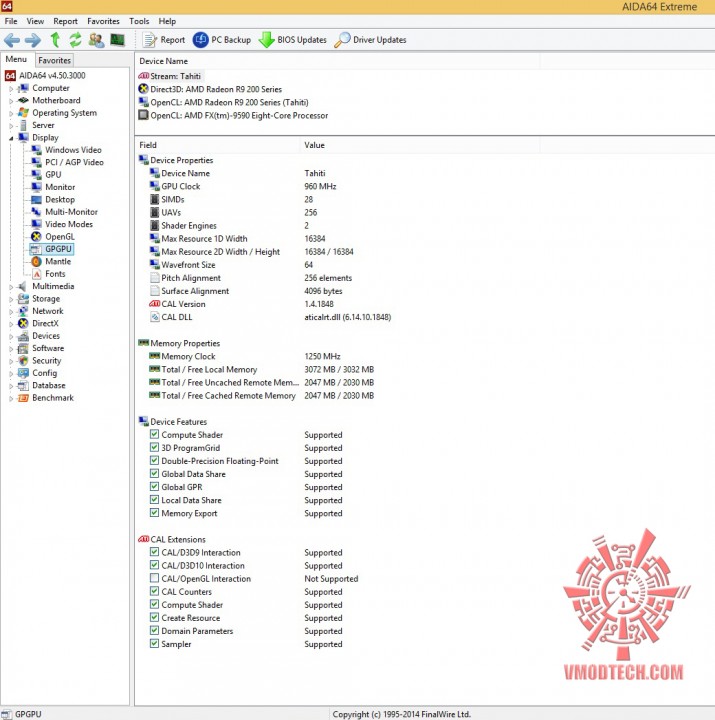This screenshot has height=720, width=715.
Task: Click the Back navigation arrow
Action: pyautogui.click(x=12, y=40)
